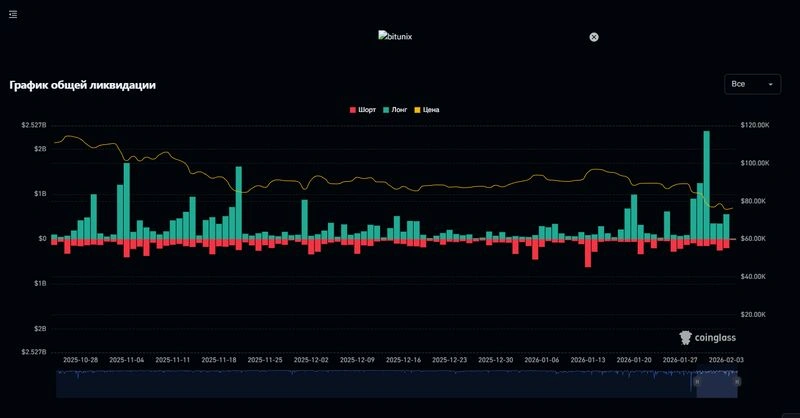800x418 pixels.
Task: Click the График общей ликвидации title
Action: [x=83, y=85]
